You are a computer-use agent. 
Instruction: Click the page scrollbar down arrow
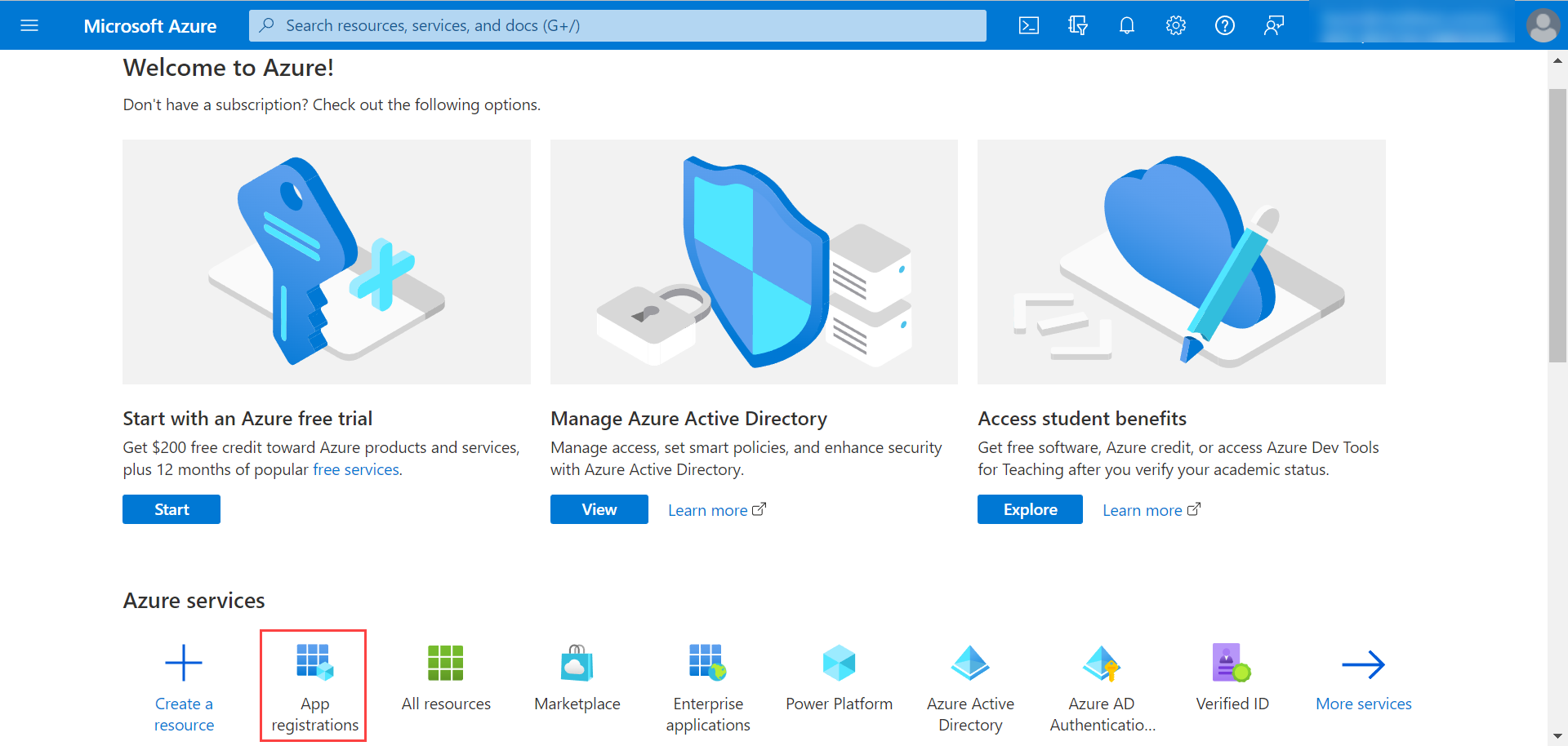coord(1557,737)
